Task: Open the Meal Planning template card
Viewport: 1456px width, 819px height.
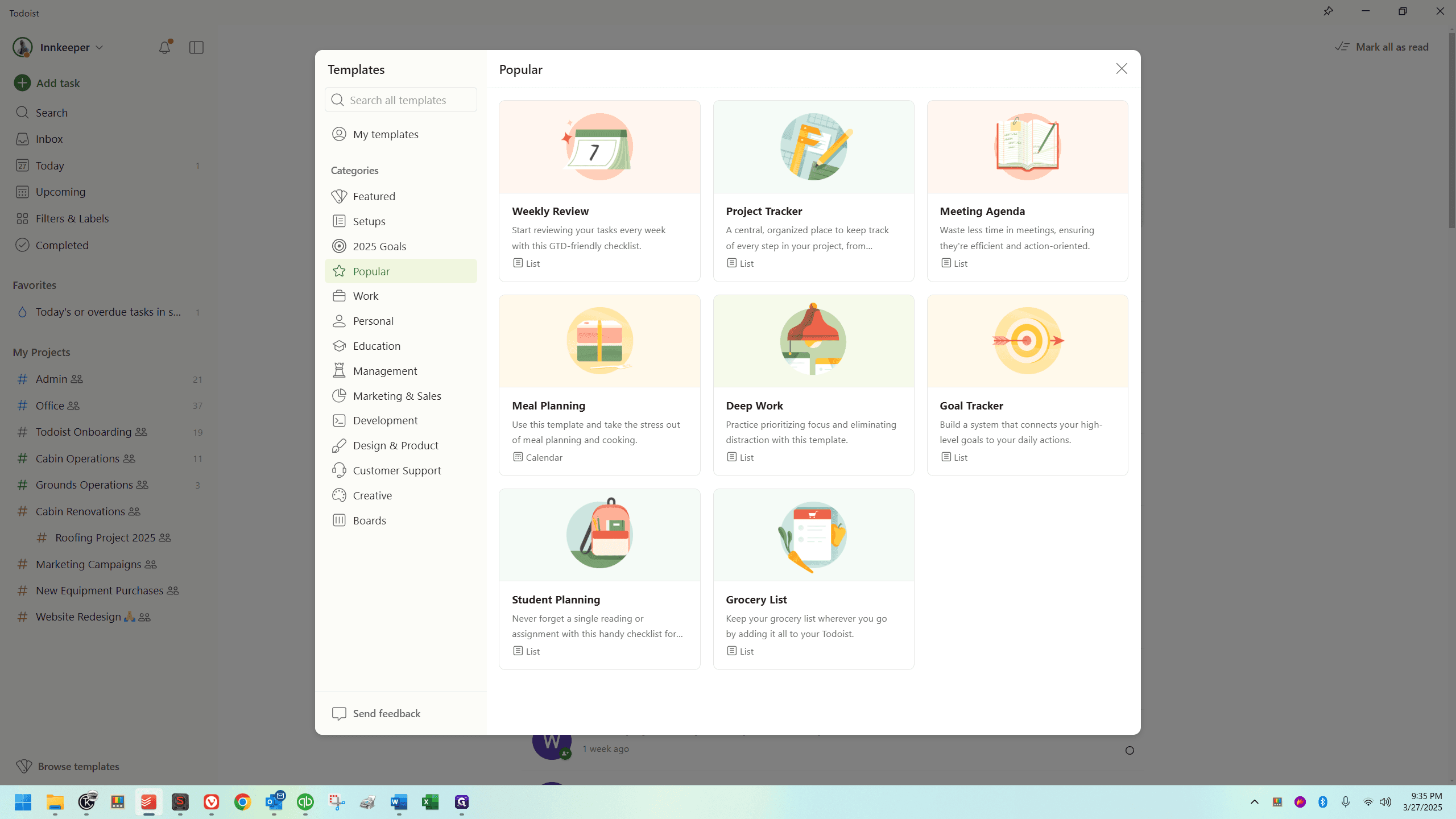Action: point(599,385)
